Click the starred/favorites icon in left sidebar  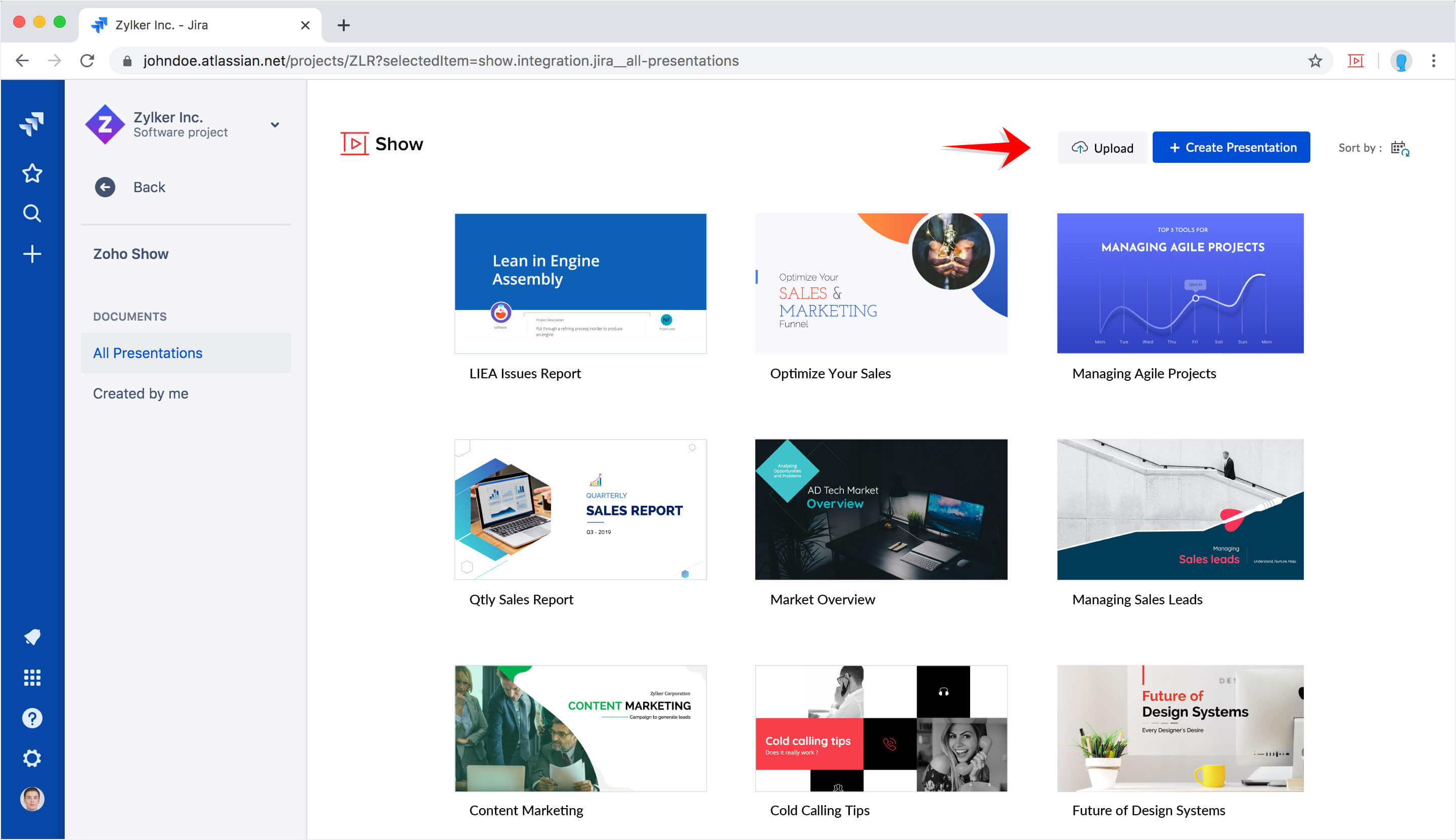[33, 173]
